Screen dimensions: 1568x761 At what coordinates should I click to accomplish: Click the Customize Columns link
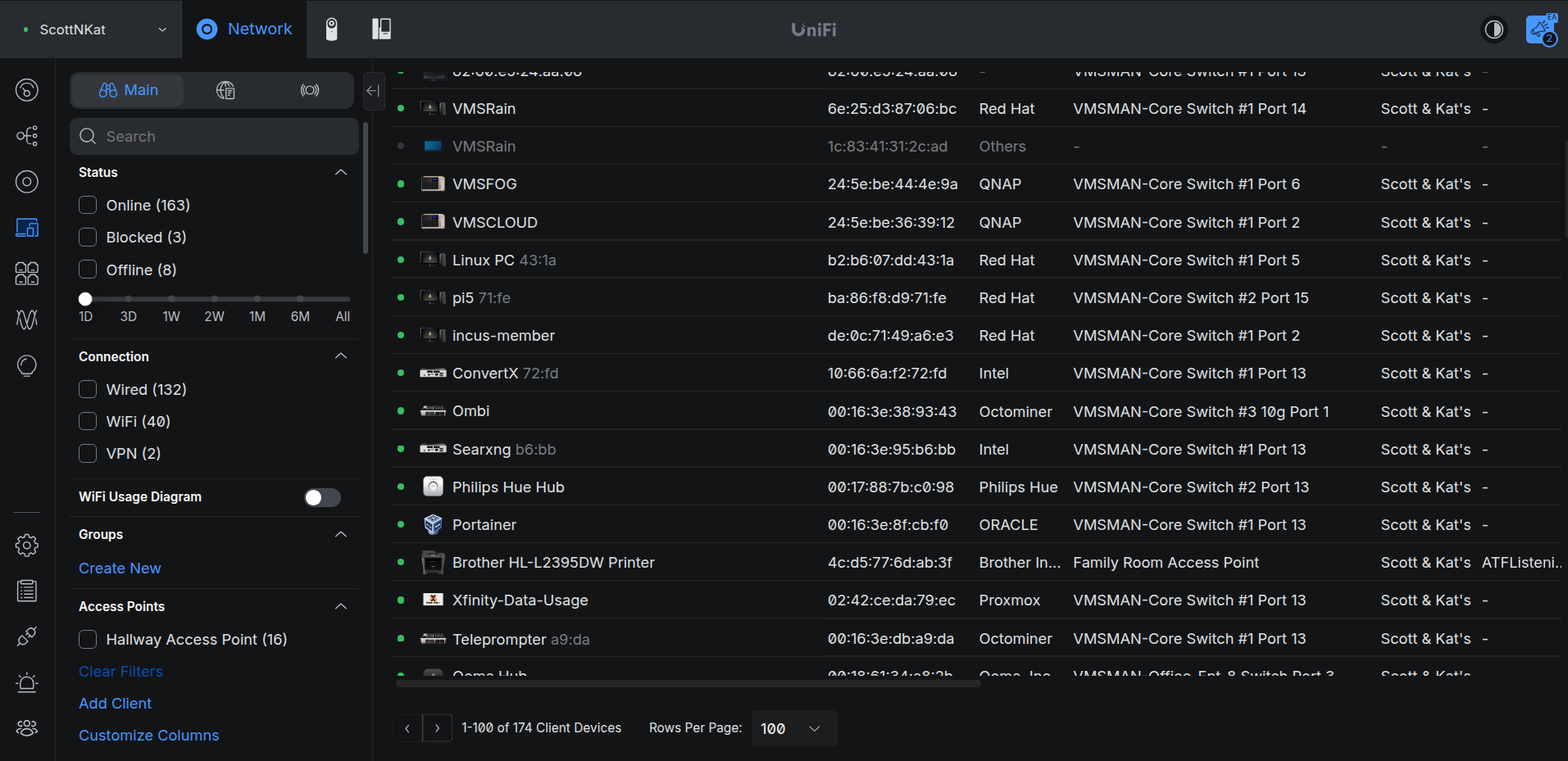(148, 735)
